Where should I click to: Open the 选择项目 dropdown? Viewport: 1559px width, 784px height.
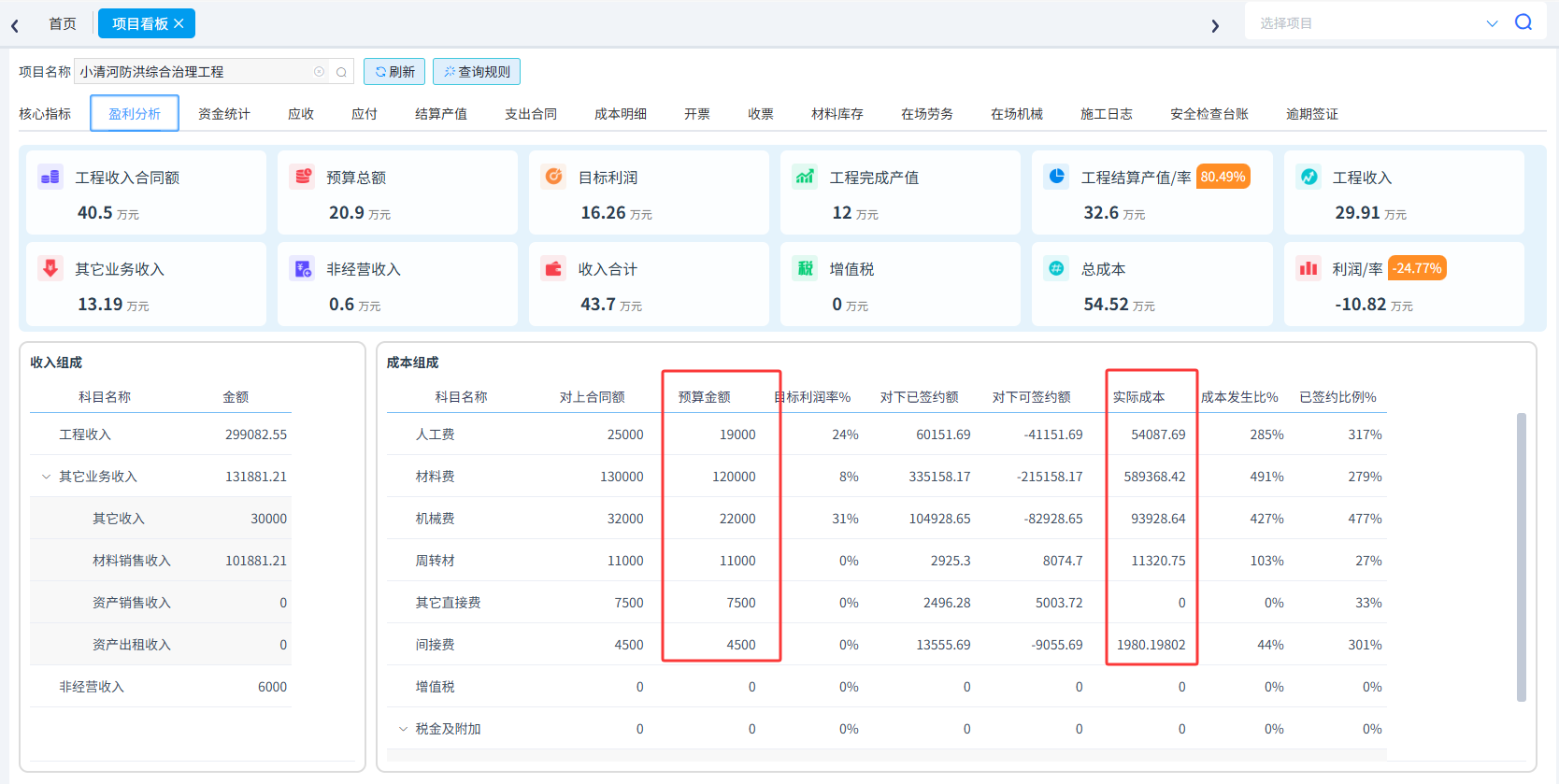pos(1492,23)
